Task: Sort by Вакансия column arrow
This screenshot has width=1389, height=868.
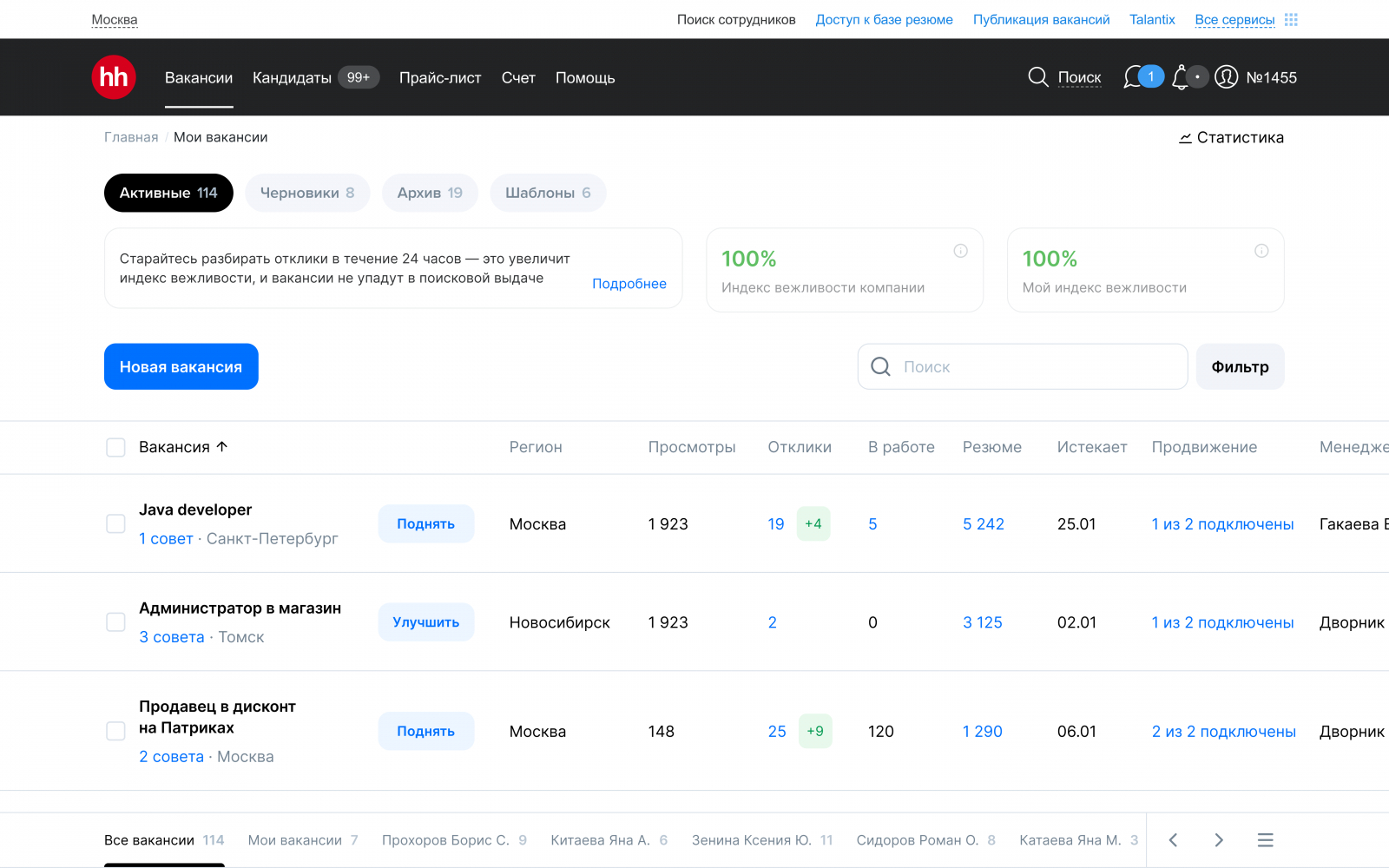Action: 221,446
